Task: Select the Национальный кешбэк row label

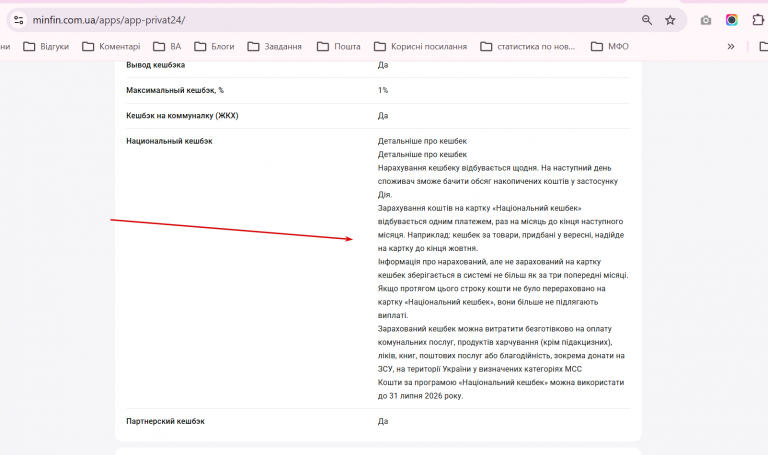Action: pyautogui.click(x=169, y=141)
